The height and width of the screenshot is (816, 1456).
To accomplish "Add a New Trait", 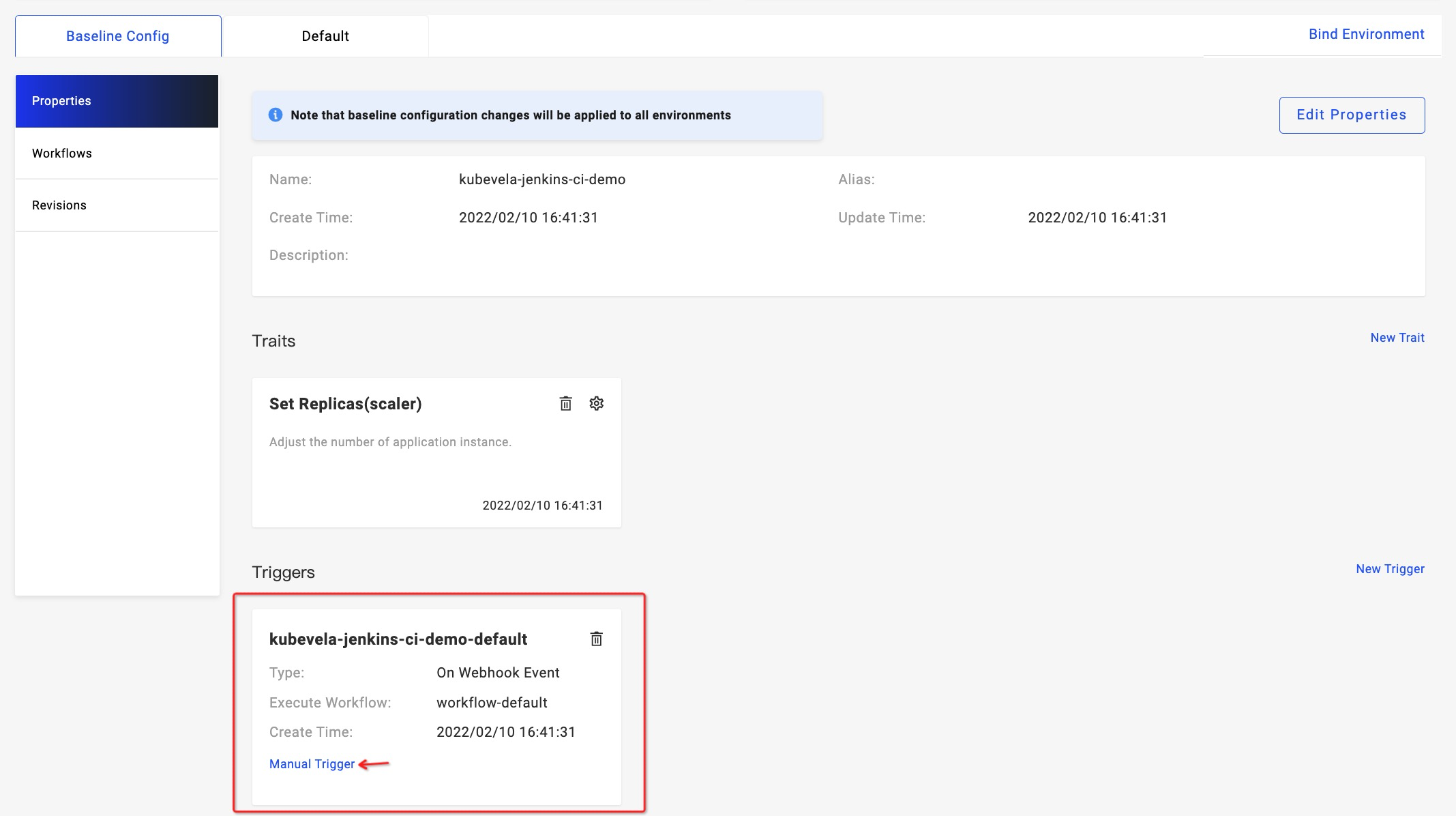I will (x=1397, y=338).
